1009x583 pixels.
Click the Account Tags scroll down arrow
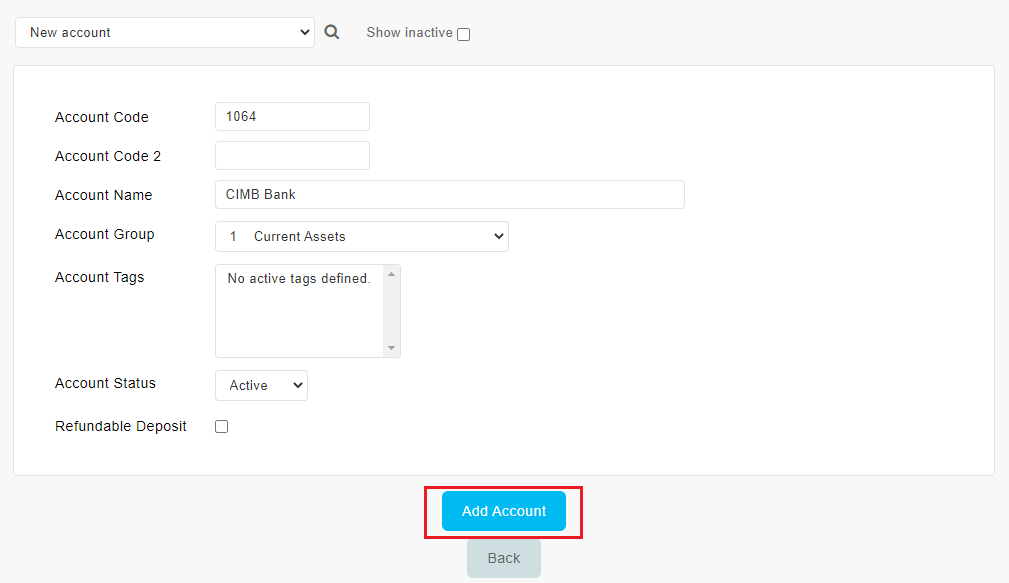pyautogui.click(x=391, y=348)
